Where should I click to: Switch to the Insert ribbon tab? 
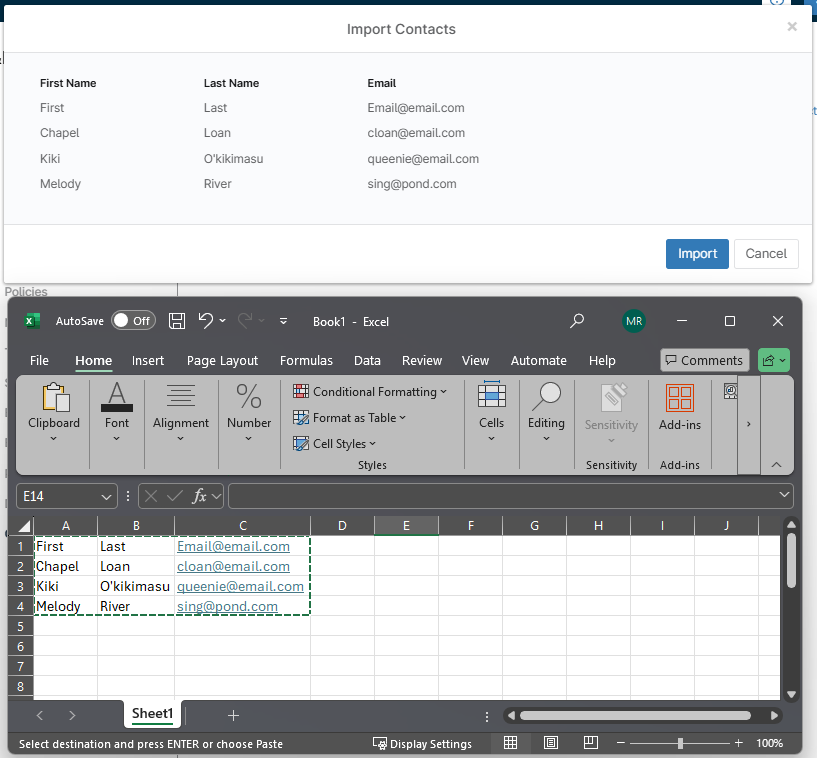tap(148, 361)
